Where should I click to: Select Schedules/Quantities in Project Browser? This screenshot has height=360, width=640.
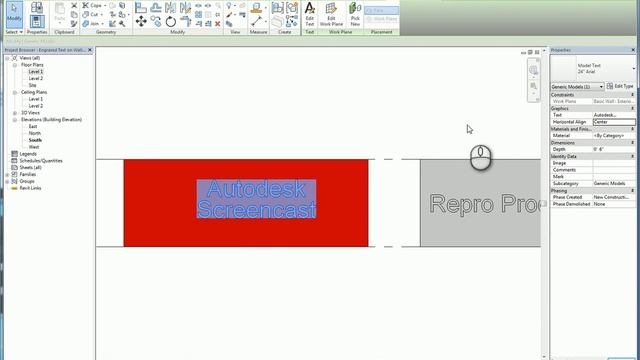(41, 161)
